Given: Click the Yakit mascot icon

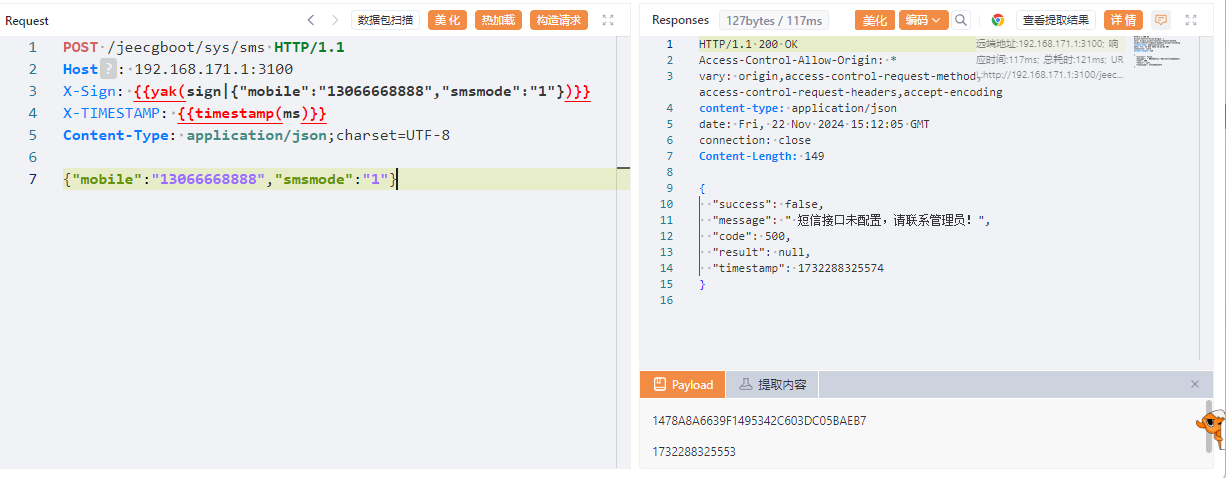Looking at the screenshot, I should [1210, 428].
